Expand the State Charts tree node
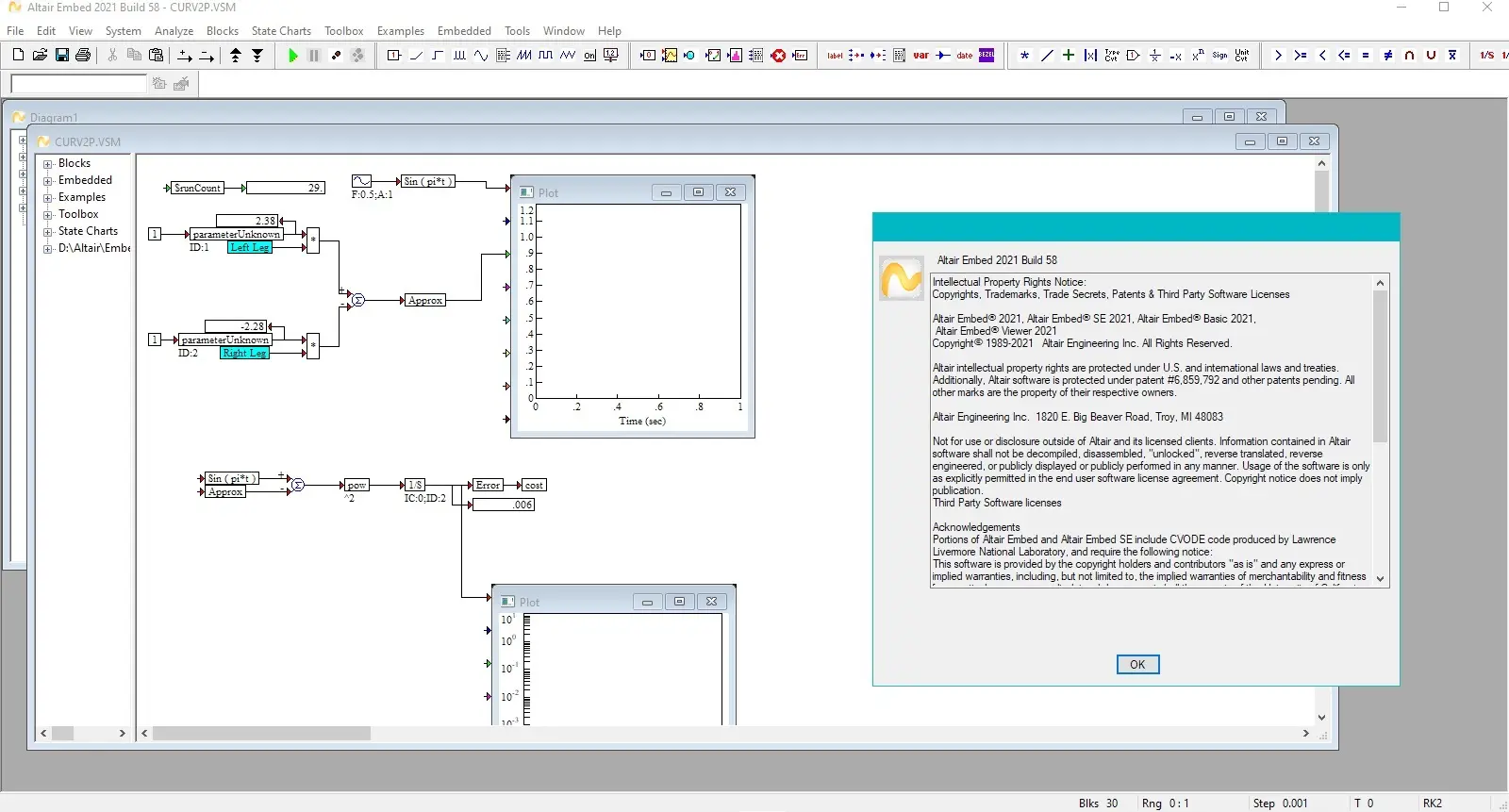Image resolution: width=1509 pixels, height=812 pixels. 48,232
